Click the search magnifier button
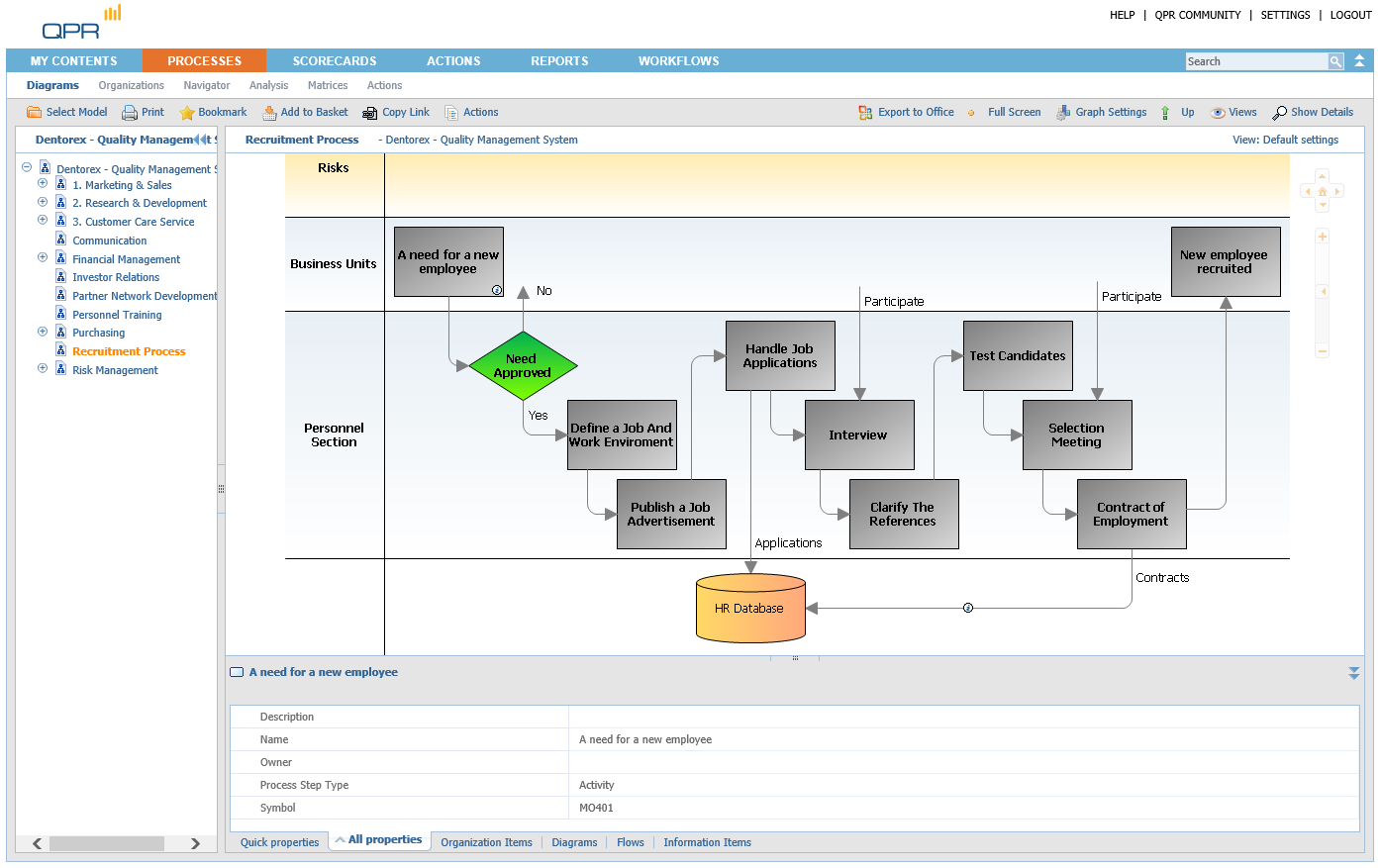The height and width of the screenshot is (868, 1380). pos(1335,61)
